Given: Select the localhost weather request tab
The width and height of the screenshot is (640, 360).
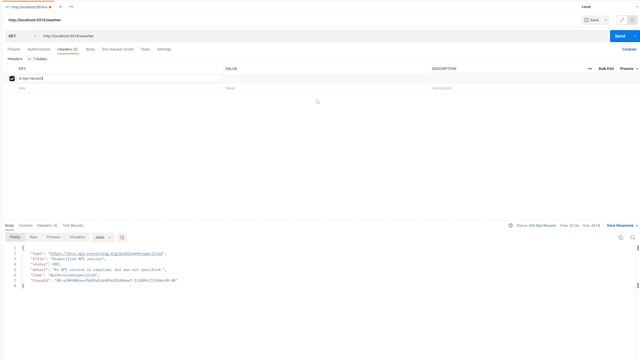Looking at the screenshot, I should [29, 7].
